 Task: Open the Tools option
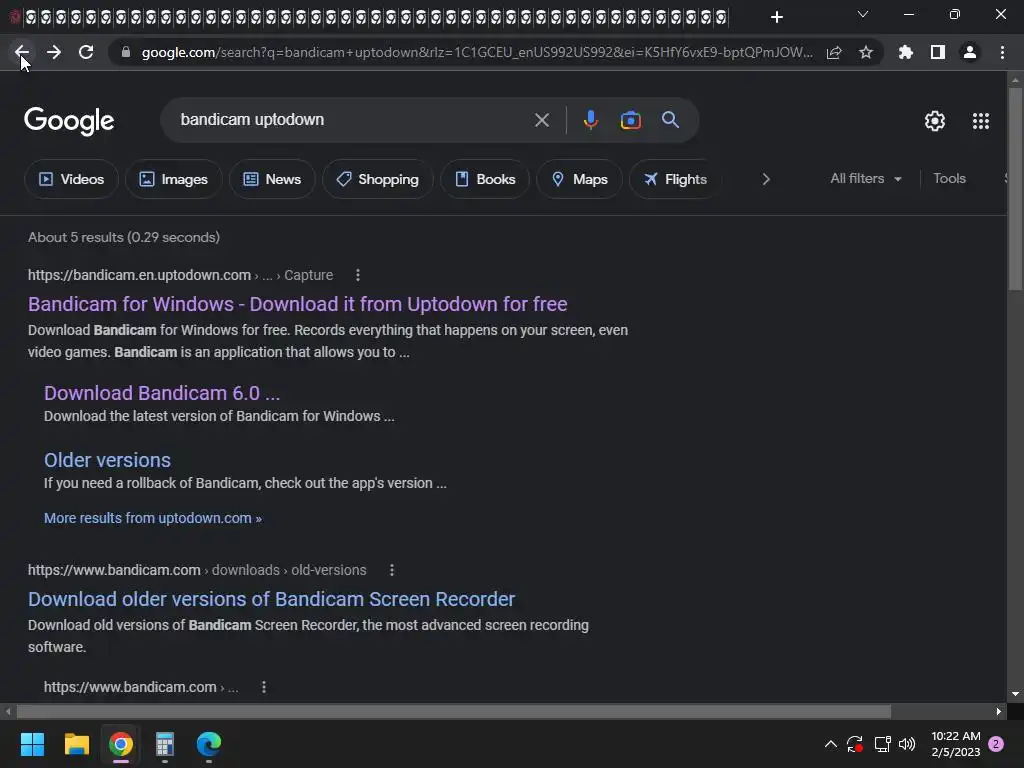click(949, 178)
